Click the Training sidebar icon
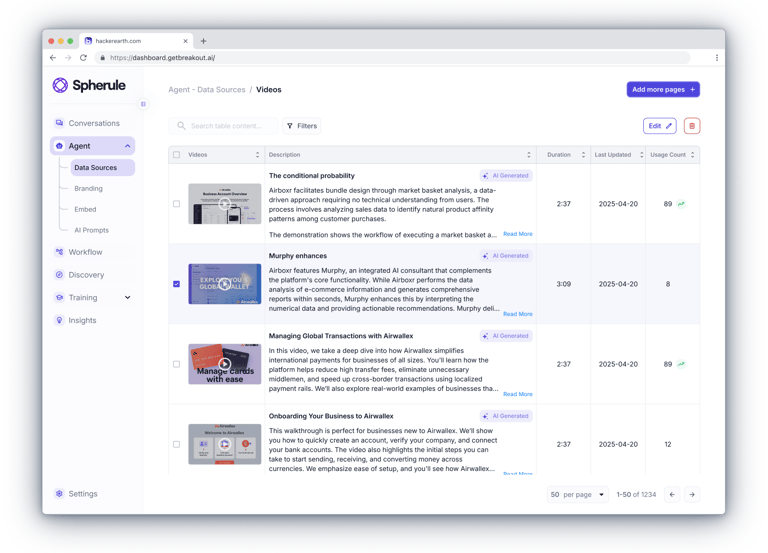The image size is (768, 553). (59, 297)
